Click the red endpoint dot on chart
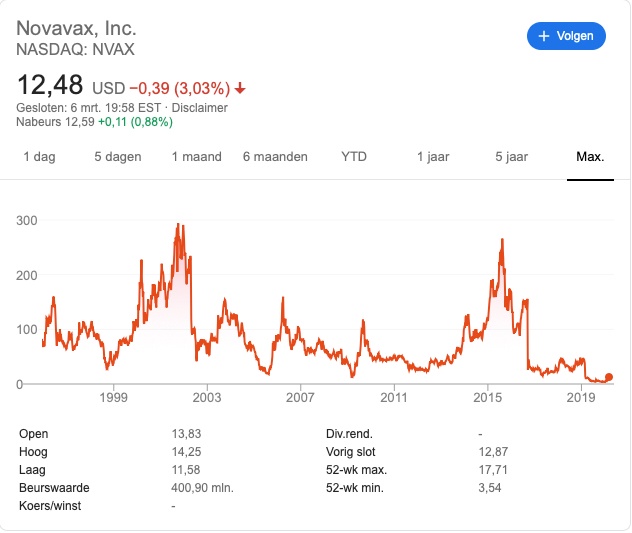 coord(609,377)
